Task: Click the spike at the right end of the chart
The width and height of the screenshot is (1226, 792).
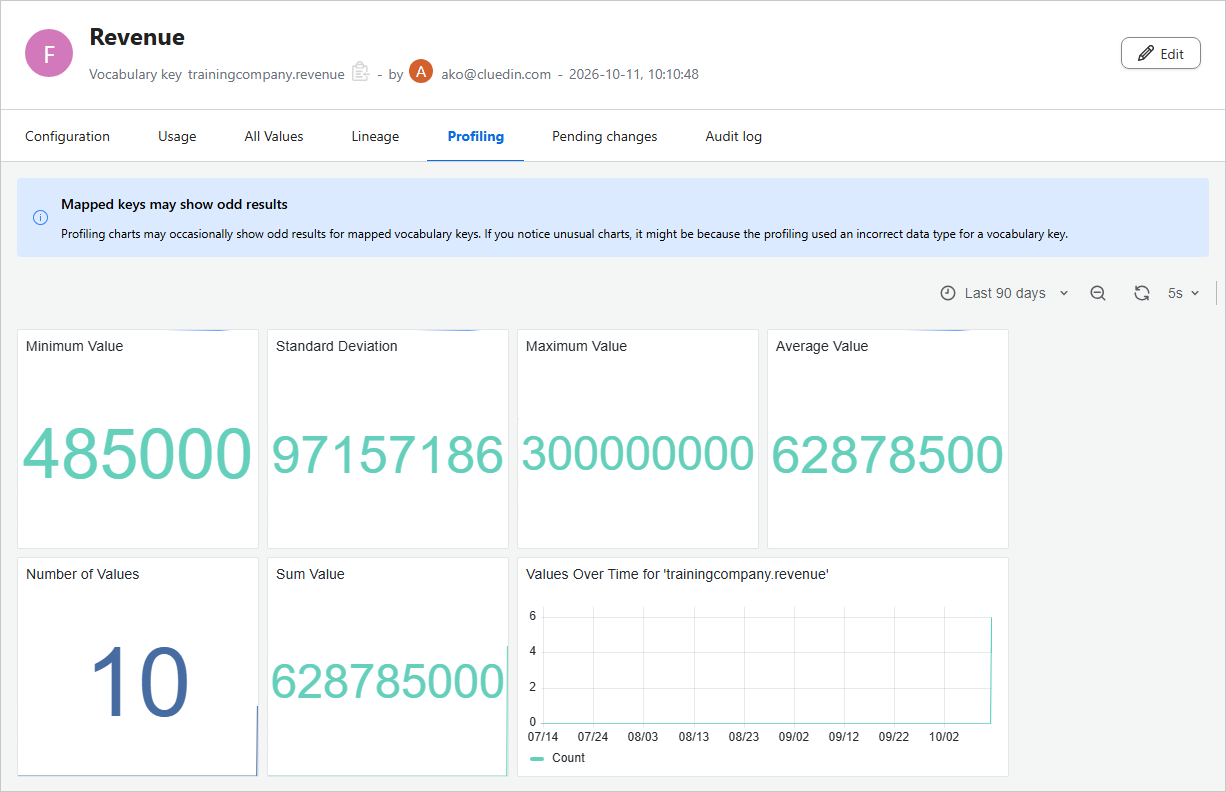Action: tap(990, 668)
